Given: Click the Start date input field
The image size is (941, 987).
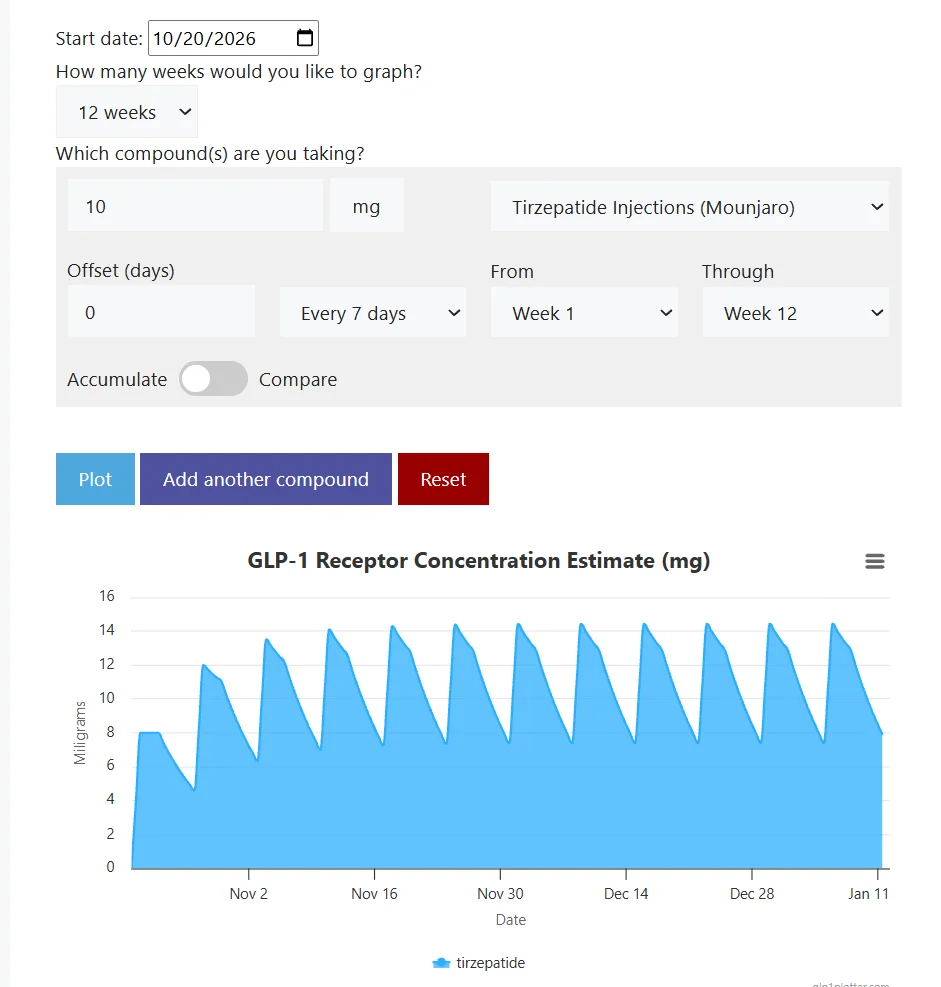Looking at the screenshot, I should [233, 38].
